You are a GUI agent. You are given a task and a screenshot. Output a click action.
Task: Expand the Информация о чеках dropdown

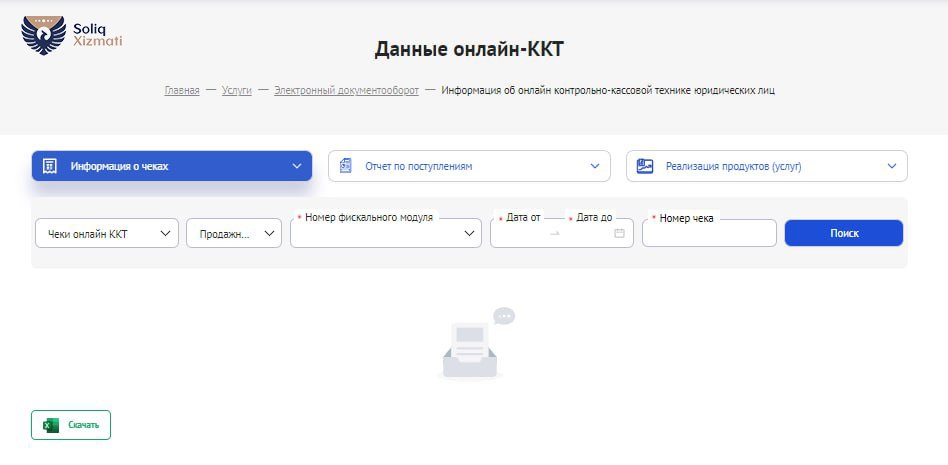pyautogui.click(x=296, y=166)
